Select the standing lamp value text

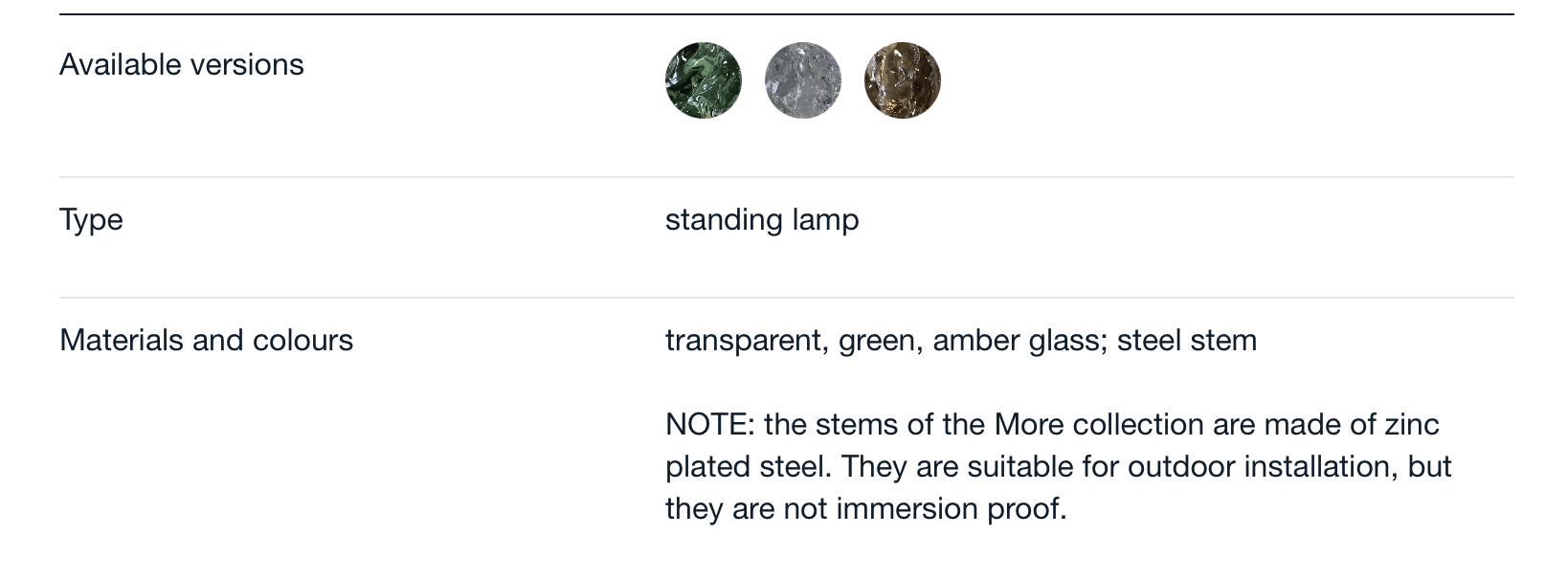point(762,220)
